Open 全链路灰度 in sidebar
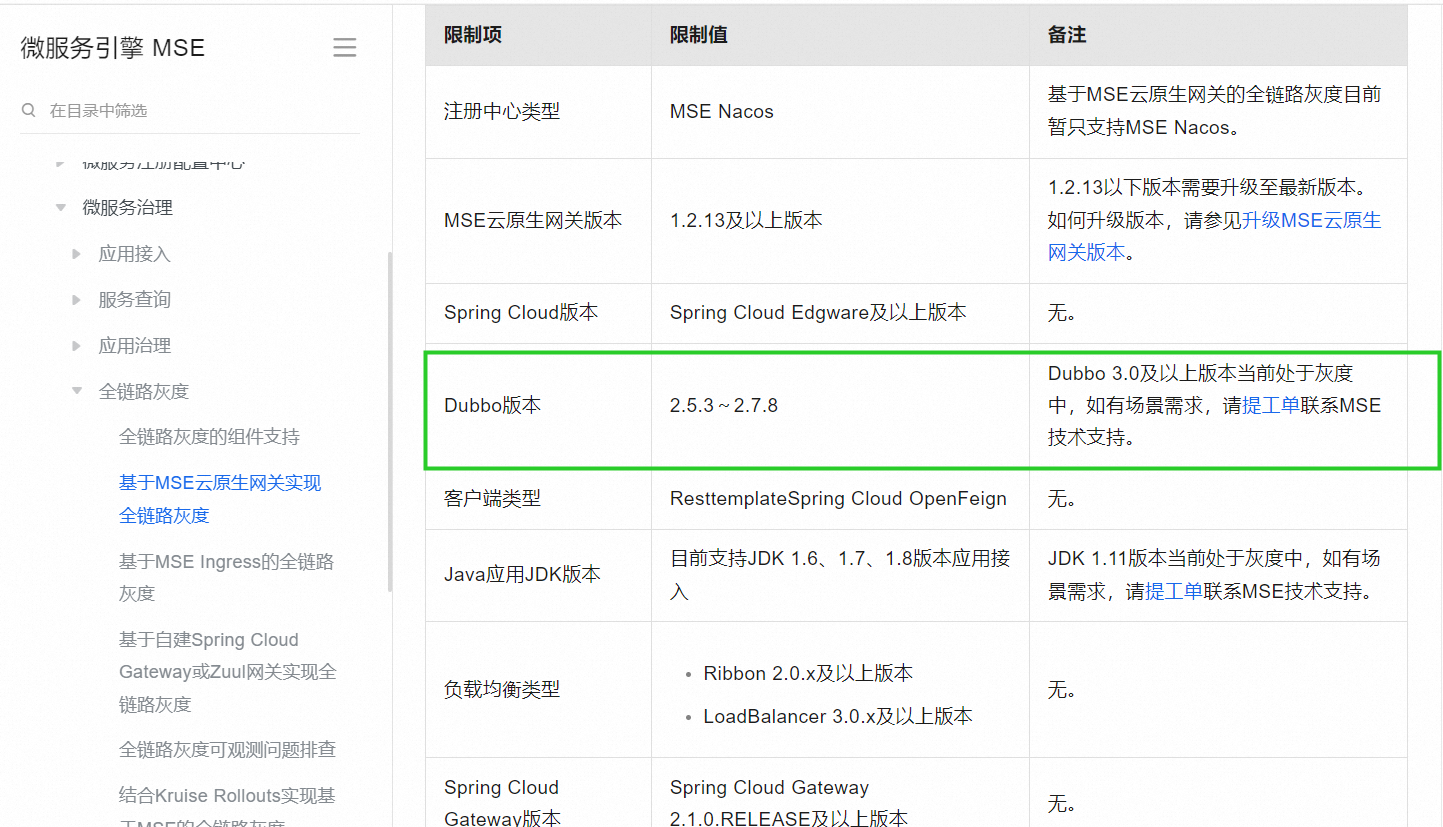The image size is (1443, 827). coord(143,391)
